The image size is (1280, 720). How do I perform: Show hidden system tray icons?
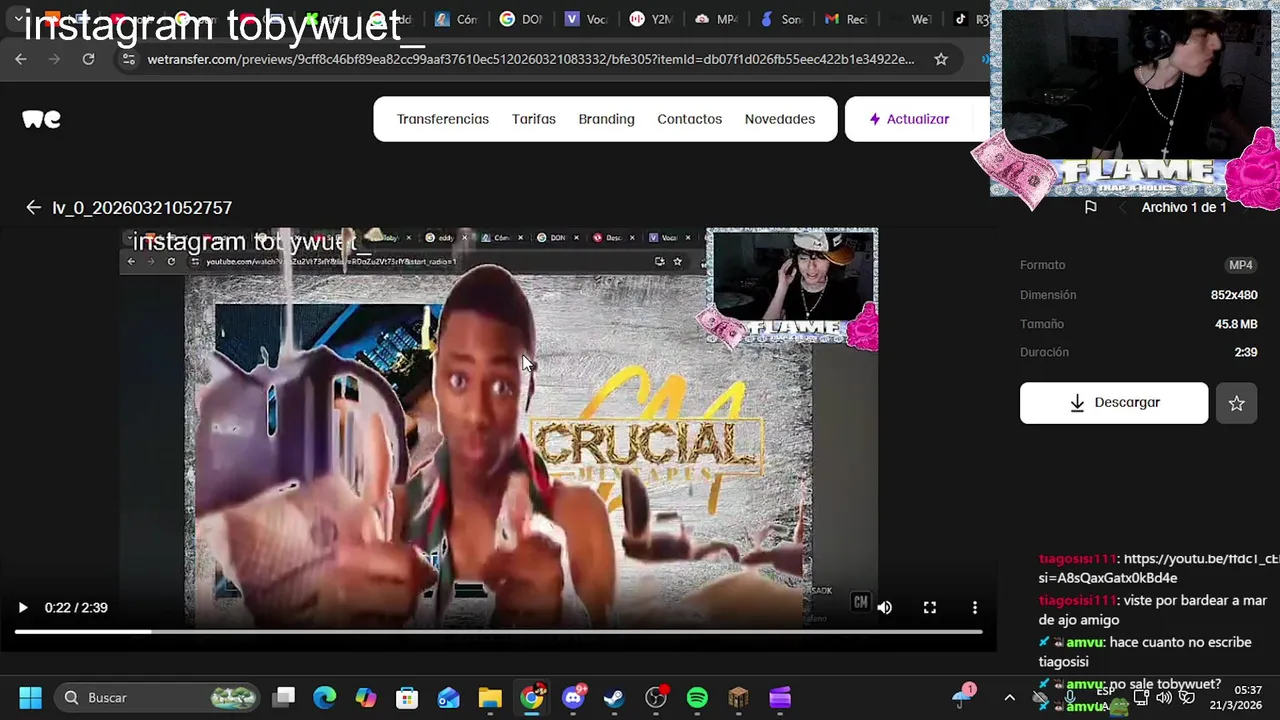click(x=1009, y=698)
